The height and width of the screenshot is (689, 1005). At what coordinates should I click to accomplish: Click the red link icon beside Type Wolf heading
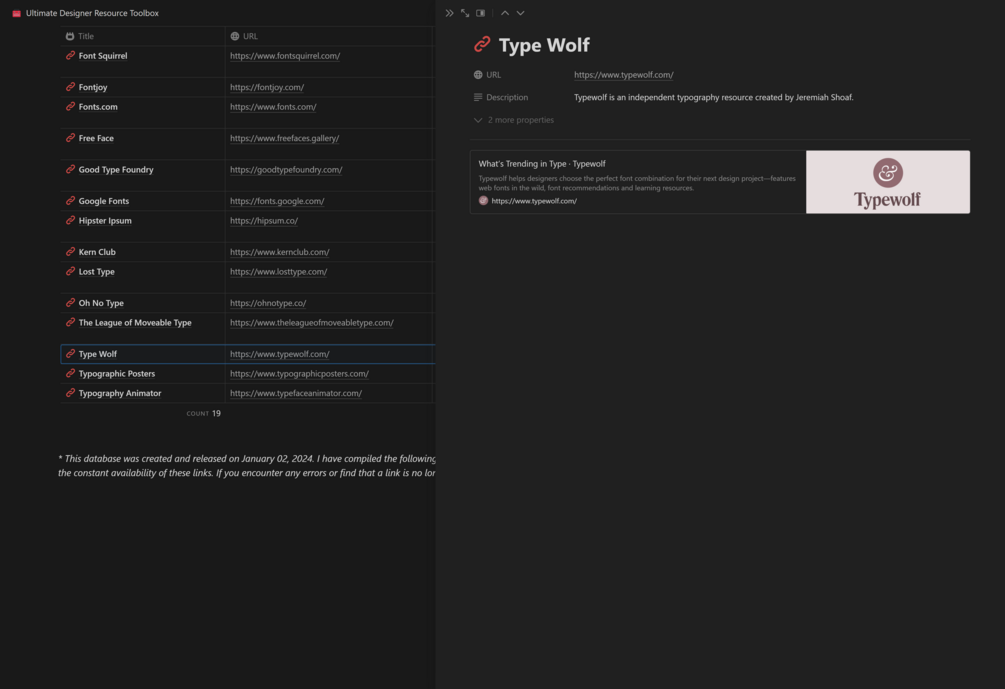tap(482, 44)
